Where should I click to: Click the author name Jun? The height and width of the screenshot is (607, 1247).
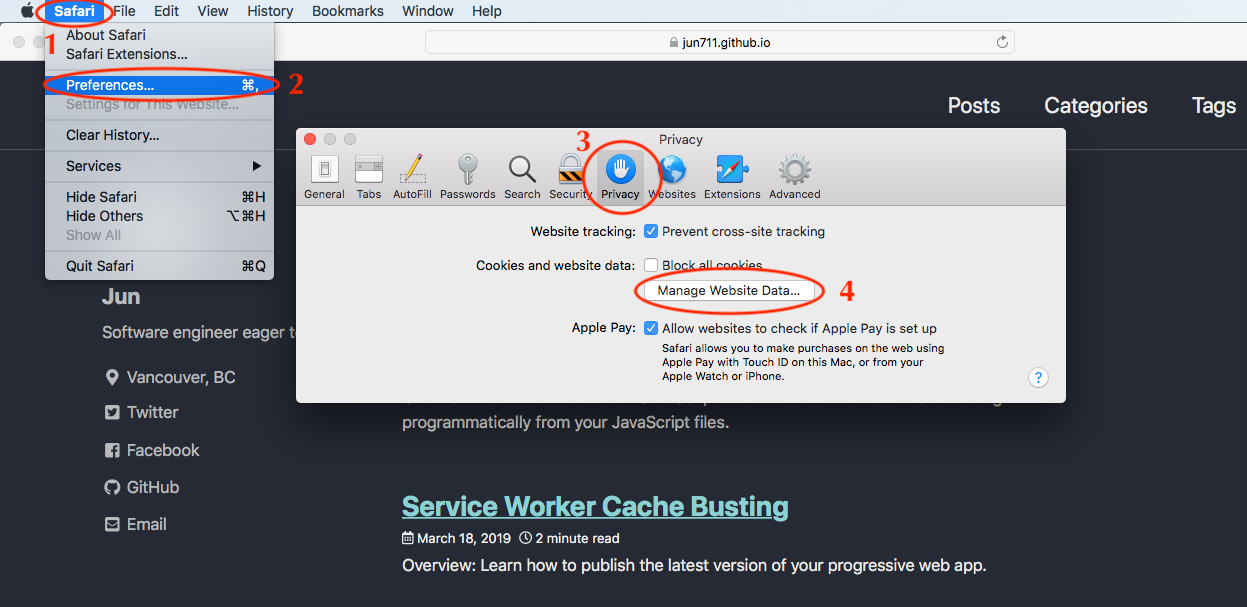(x=121, y=297)
